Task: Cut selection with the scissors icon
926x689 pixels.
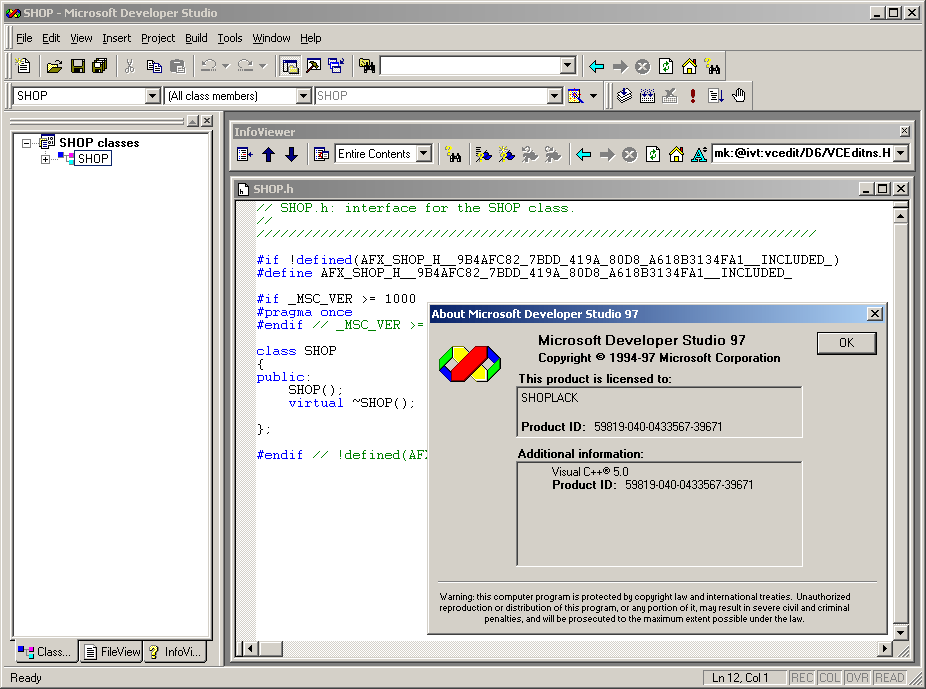Action: [129, 66]
